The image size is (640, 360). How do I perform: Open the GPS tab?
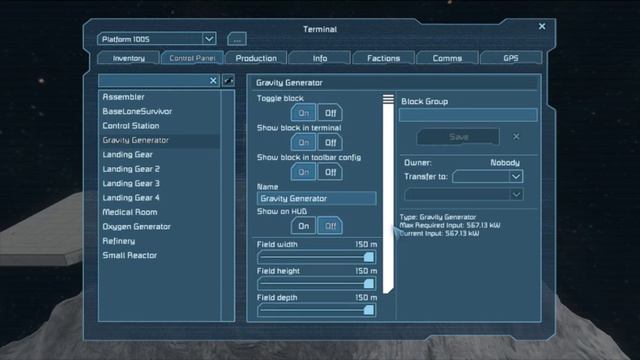511,58
